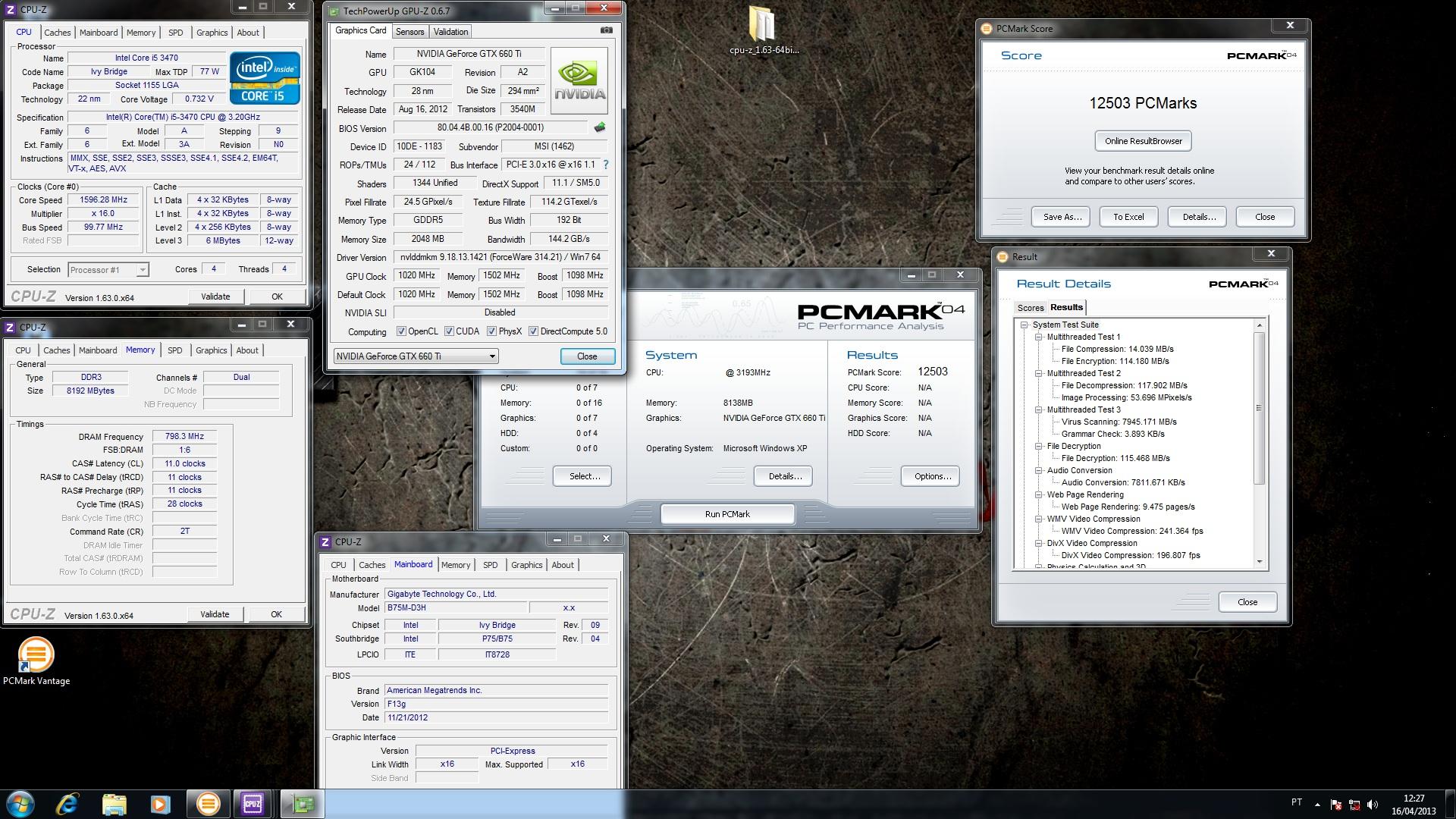
Task: Switch to the Sensors tab in GPU-Z
Action: [409, 32]
